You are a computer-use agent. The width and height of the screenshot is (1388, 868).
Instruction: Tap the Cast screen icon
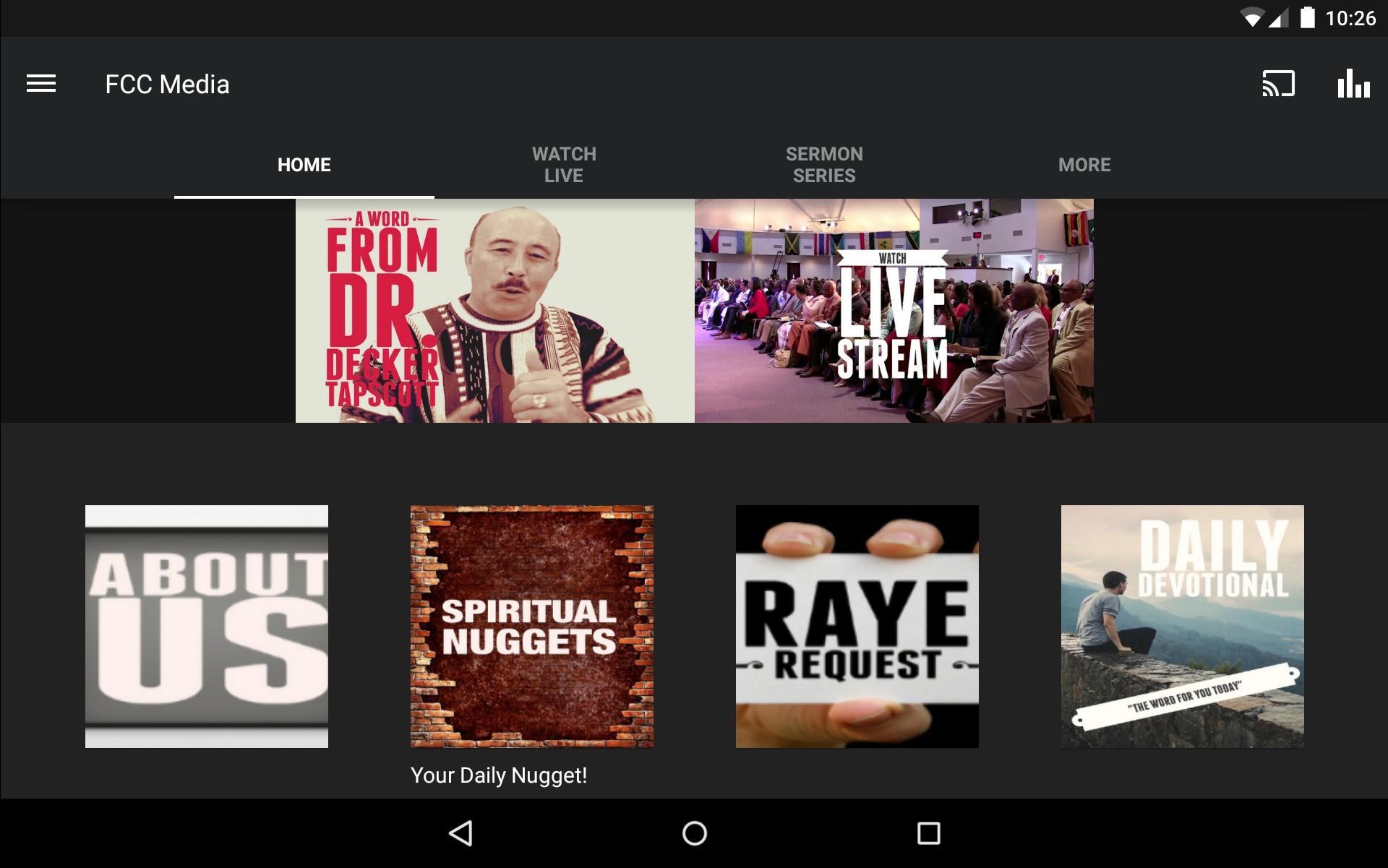(x=1278, y=84)
